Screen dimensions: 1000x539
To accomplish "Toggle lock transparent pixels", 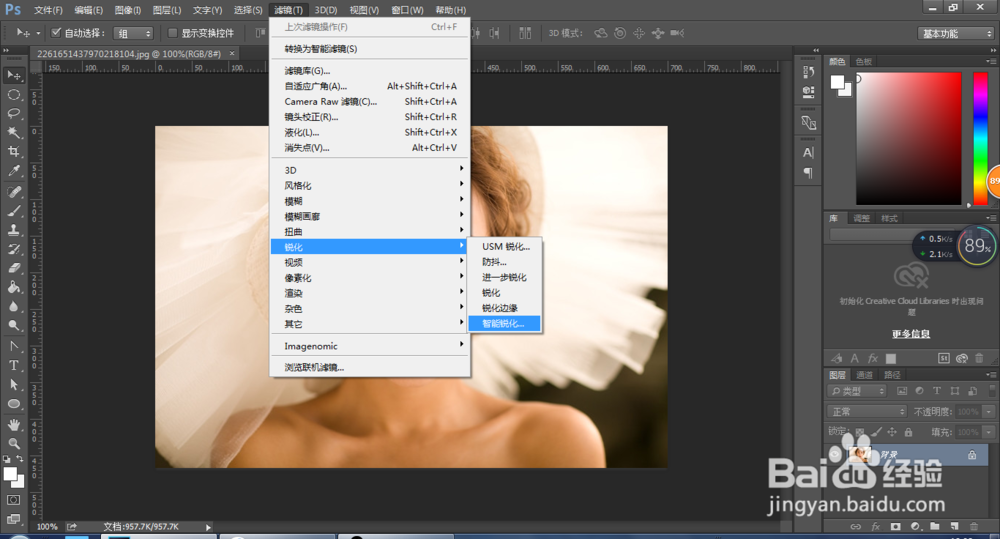I will [860, 432].
